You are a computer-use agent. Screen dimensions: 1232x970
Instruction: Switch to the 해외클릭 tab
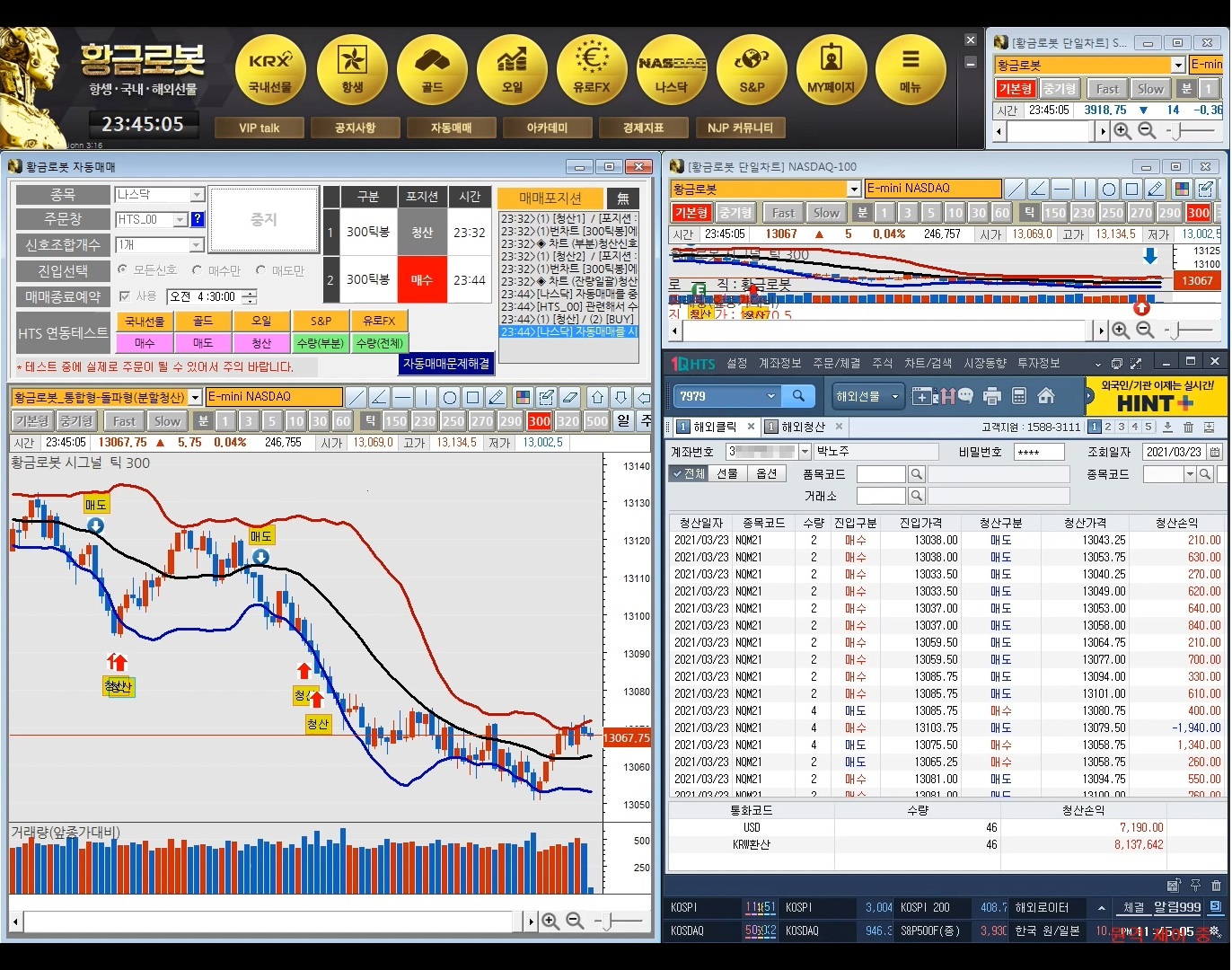[715, 427]
